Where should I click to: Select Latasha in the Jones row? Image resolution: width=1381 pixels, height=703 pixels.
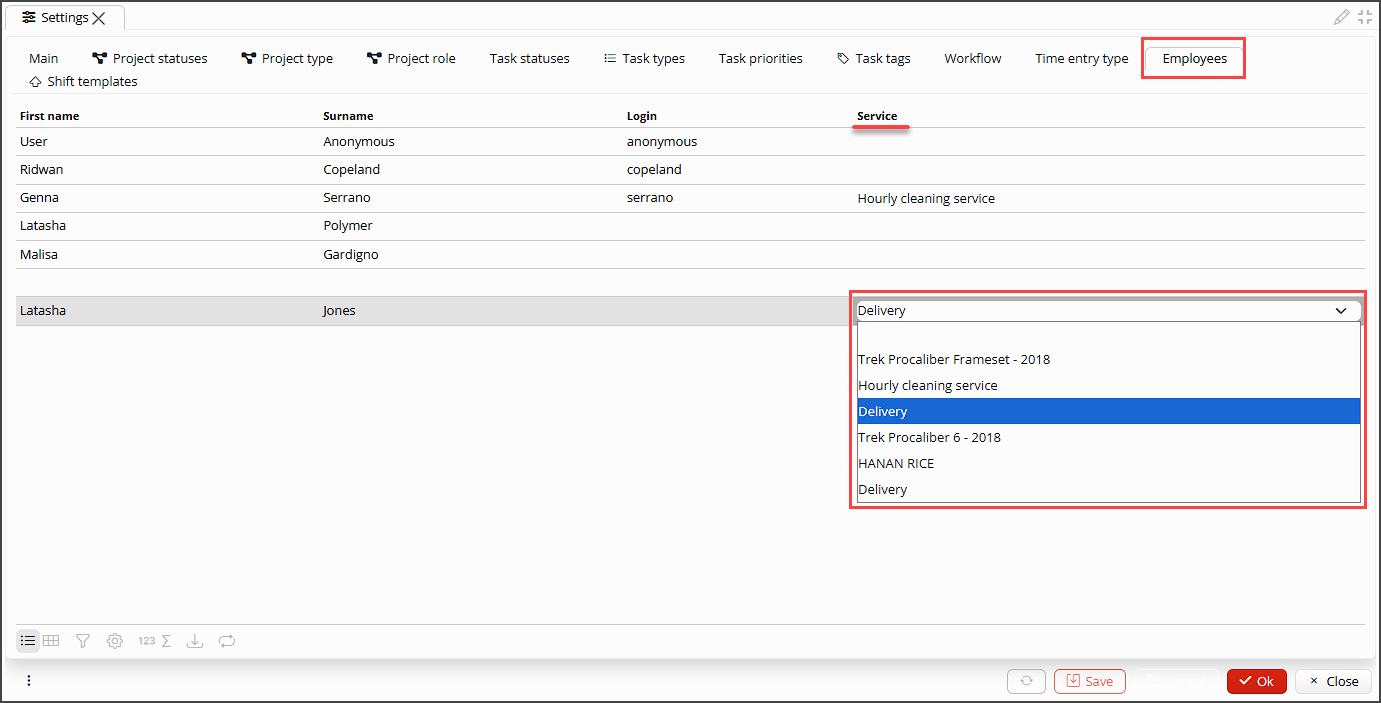coord(43,311)
